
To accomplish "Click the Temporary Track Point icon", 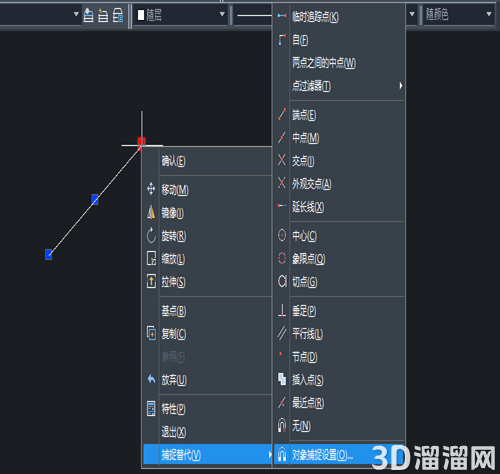I will tap(282, 16).
